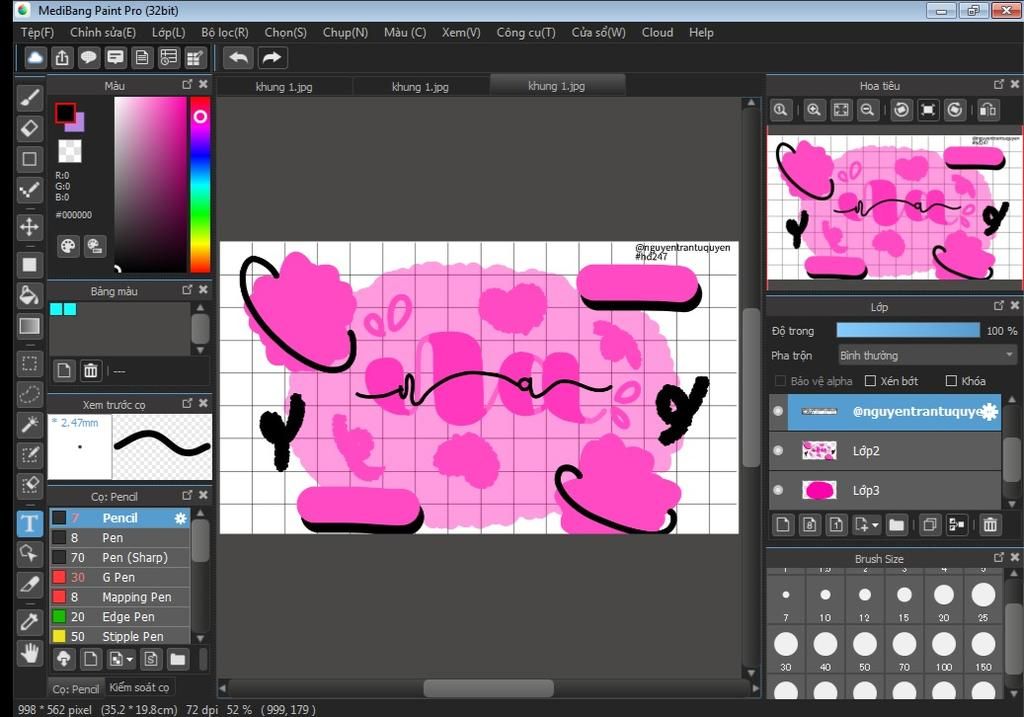Viewport: 1024px width, 717px height.
Task: Open settings gear of the @nguyentrantuquyen layer
Action: point(990,411)
